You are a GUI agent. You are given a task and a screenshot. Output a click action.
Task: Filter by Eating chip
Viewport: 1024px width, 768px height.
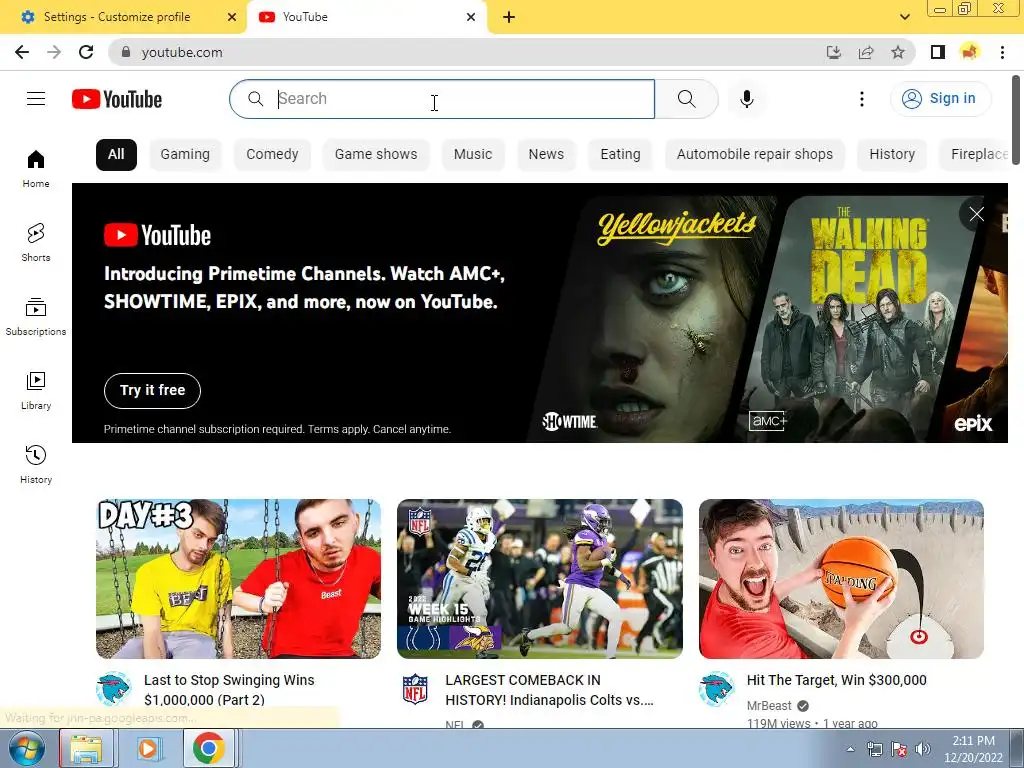620,155
